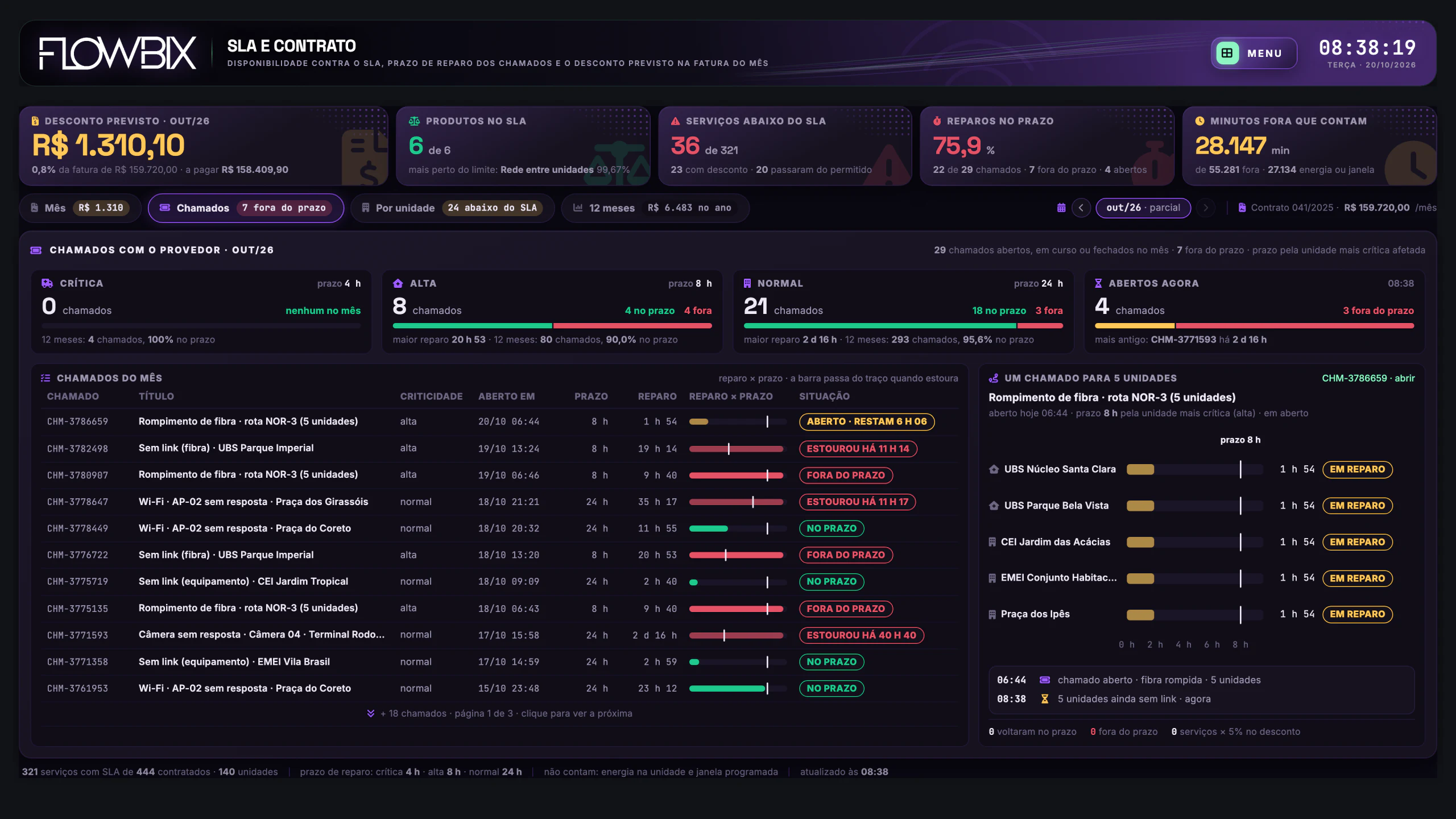Screen dimensions: 1456x819
Task: Click the Abertos agora hourglass icon
Action: pos(1098,283)
